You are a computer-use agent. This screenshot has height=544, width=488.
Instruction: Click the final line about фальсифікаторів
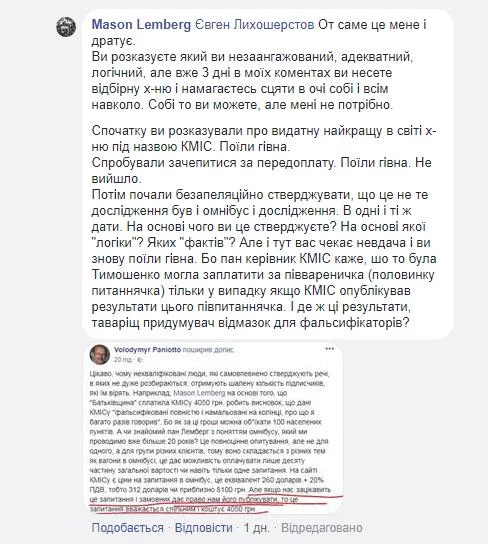(250, 323)
